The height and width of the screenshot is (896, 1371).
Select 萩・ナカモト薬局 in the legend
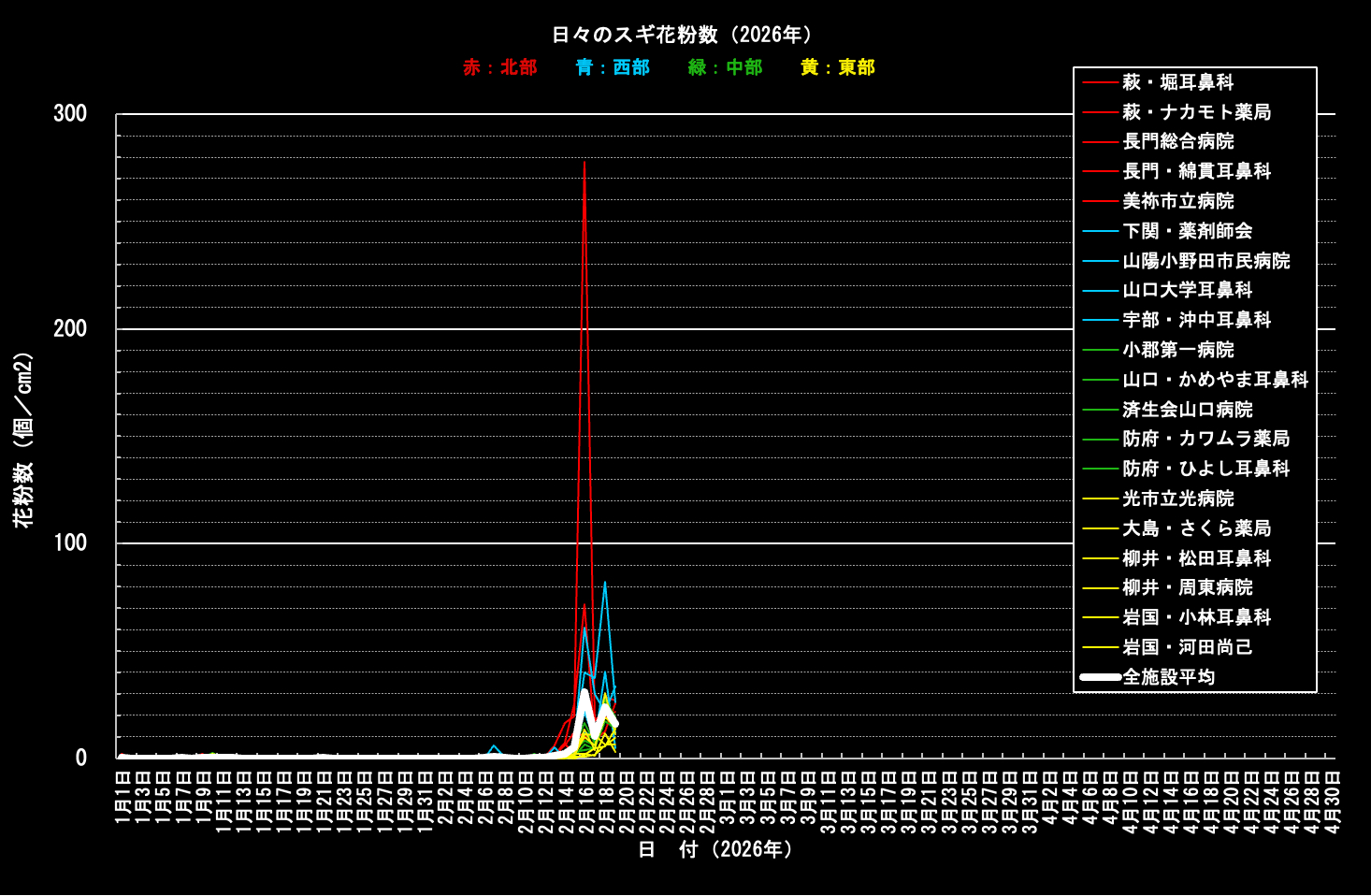1196,112
